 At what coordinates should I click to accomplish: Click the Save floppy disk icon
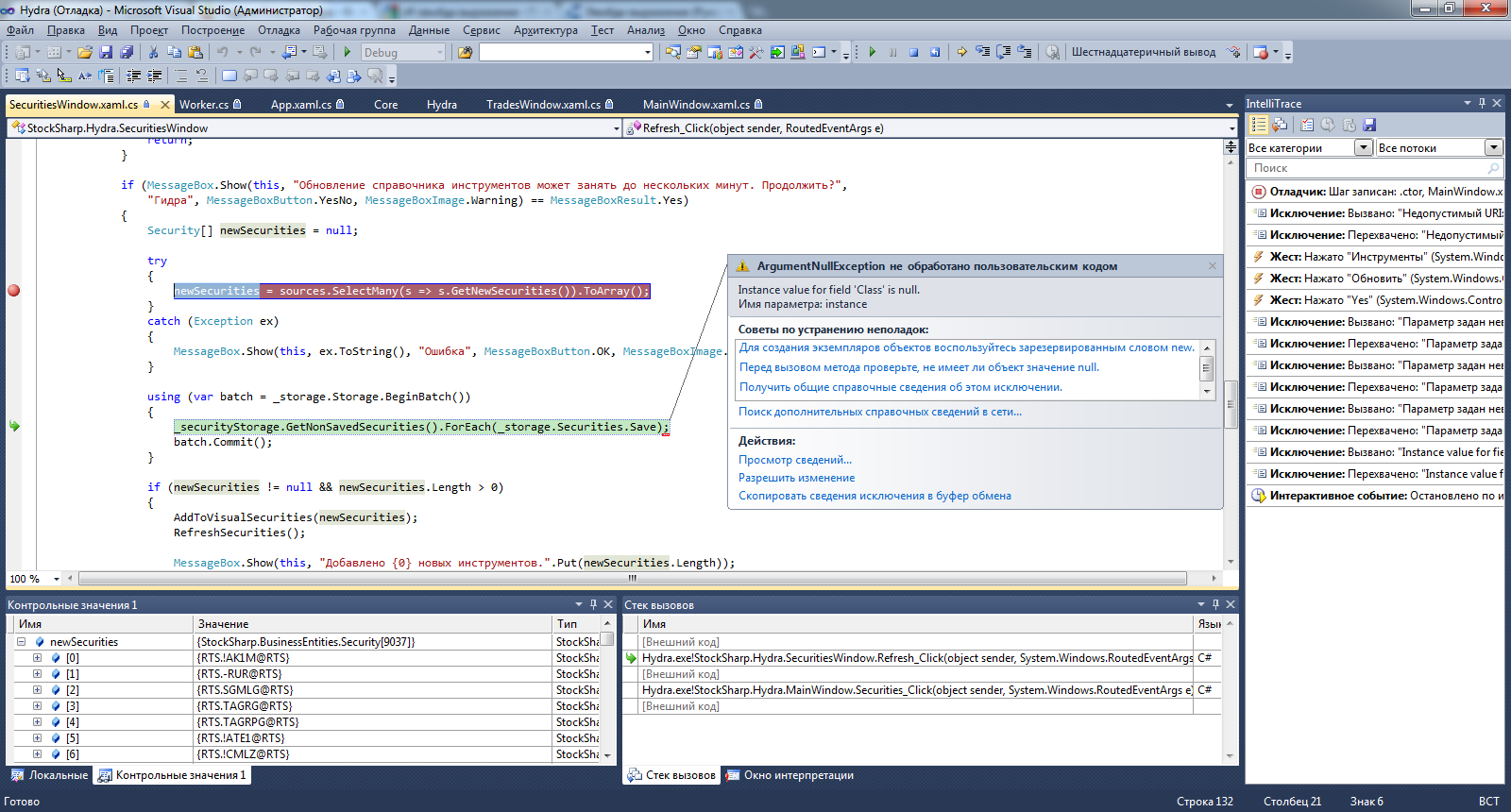click(x=106, y=52)
